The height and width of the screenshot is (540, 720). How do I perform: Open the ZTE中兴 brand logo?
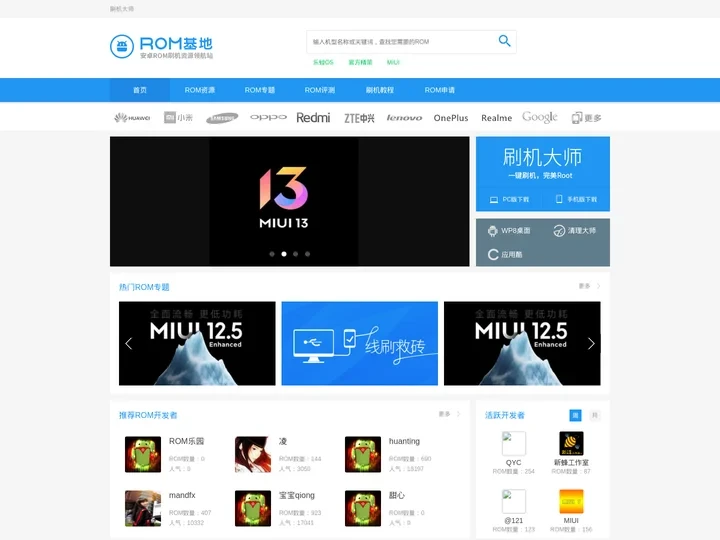pyautogui.click(x=359, y=118)
